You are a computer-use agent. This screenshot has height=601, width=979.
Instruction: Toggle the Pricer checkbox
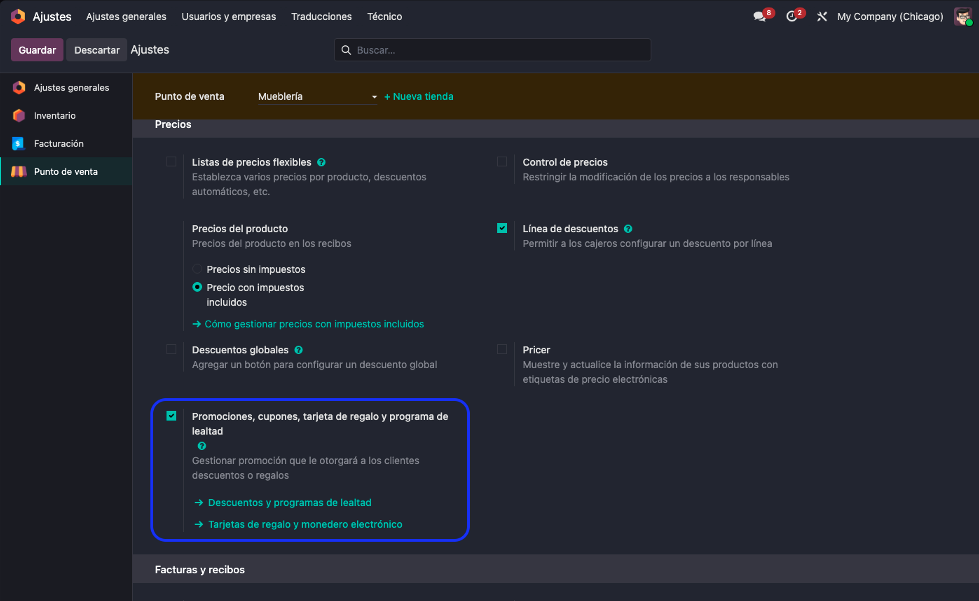(x=502, y=349)
